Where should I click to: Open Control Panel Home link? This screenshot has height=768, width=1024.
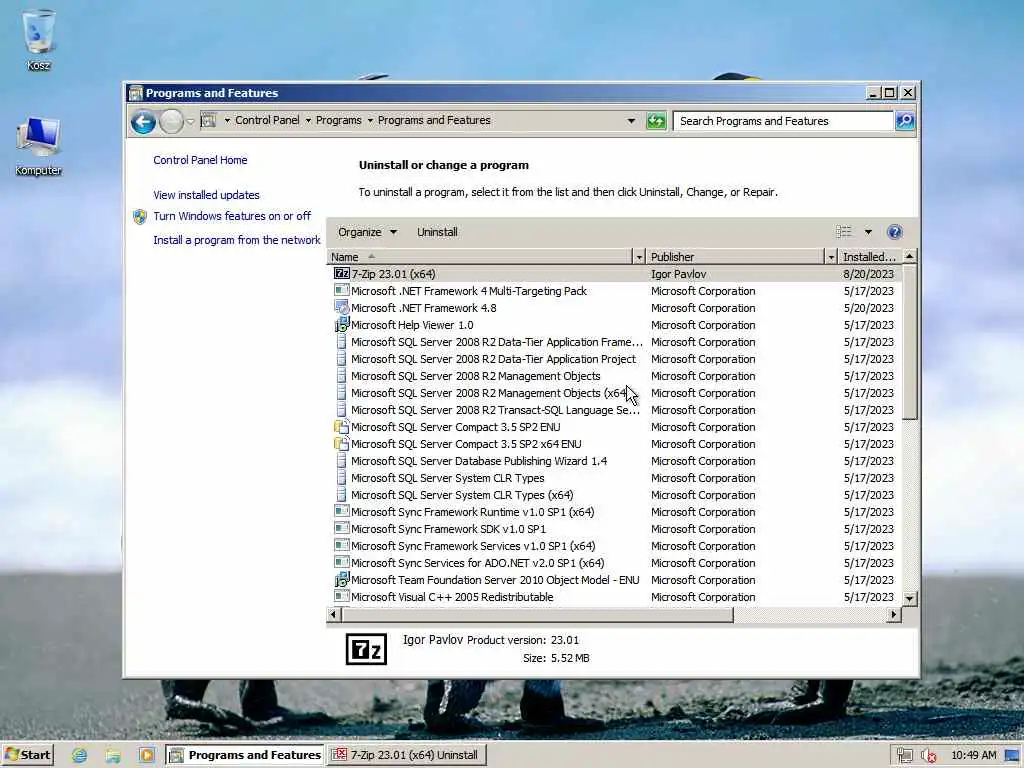coord(200,160)
